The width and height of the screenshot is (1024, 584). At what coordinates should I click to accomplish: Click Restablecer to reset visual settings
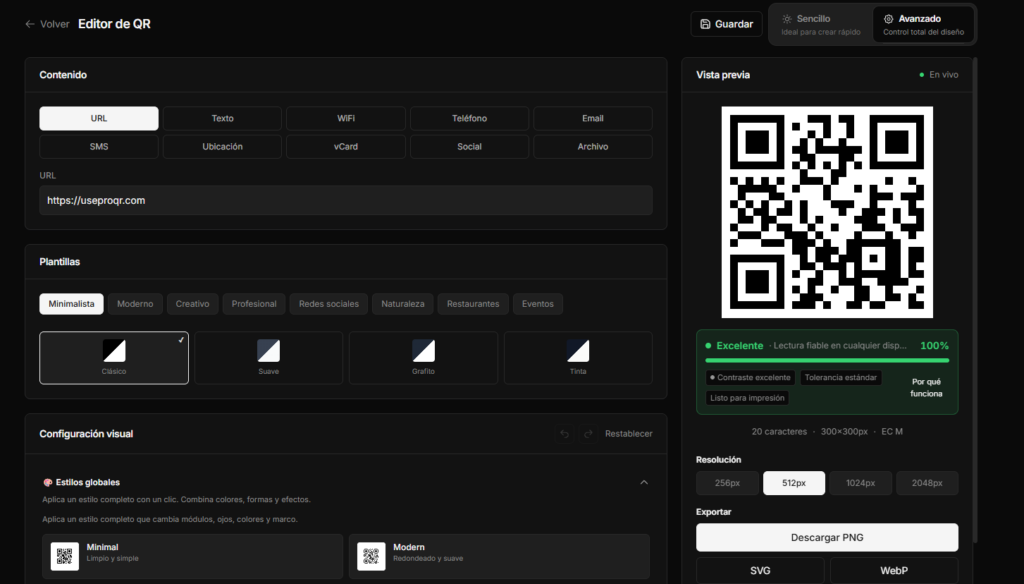coord(628,434)
